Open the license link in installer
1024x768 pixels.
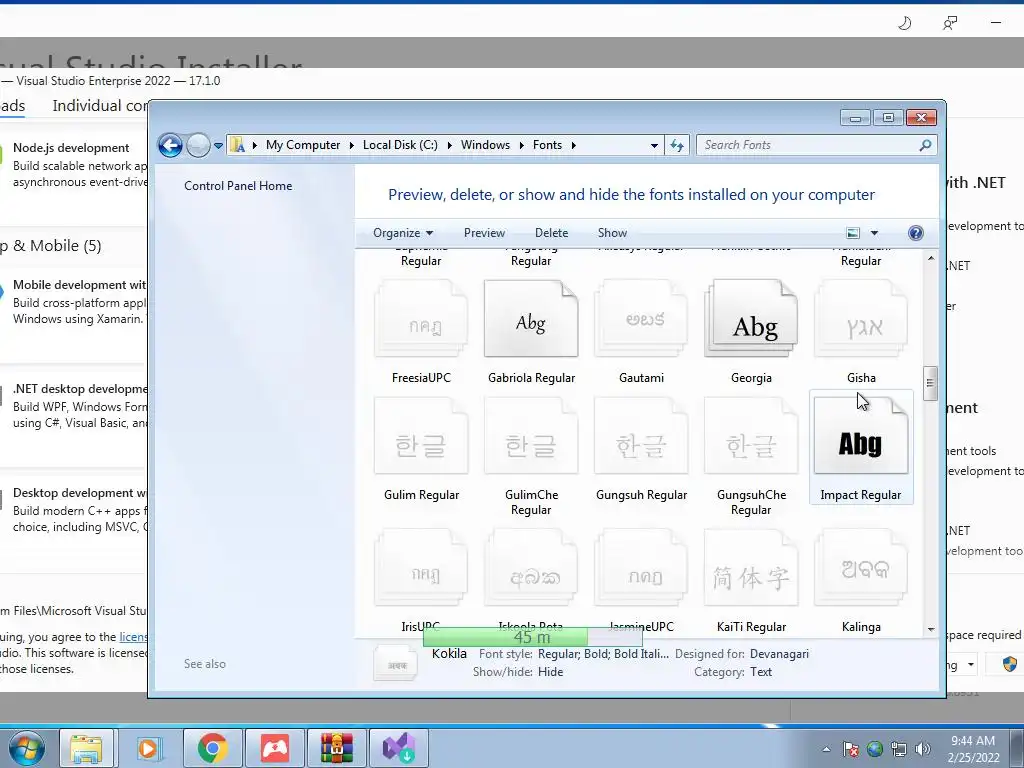[x=134, y=637]
